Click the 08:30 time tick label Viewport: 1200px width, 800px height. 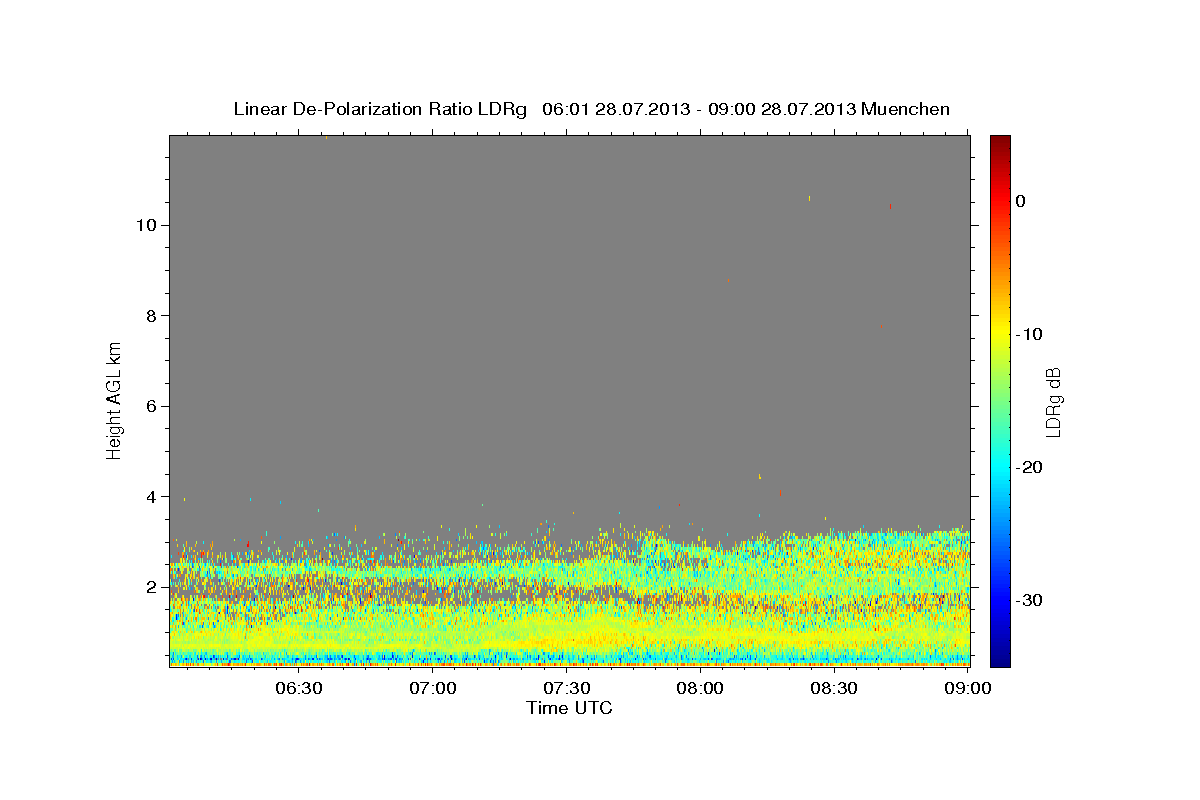coord(834,688)
